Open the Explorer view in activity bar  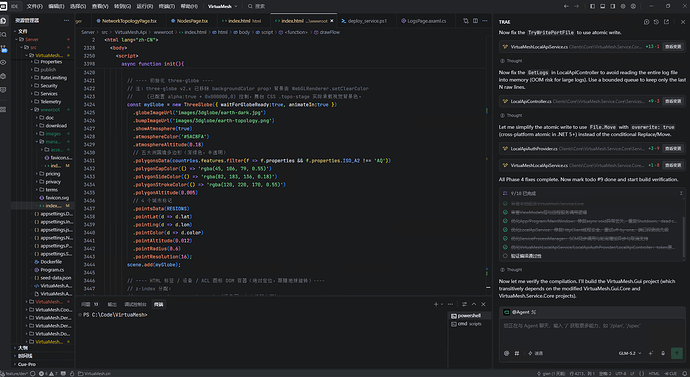[x=4, y=21]
